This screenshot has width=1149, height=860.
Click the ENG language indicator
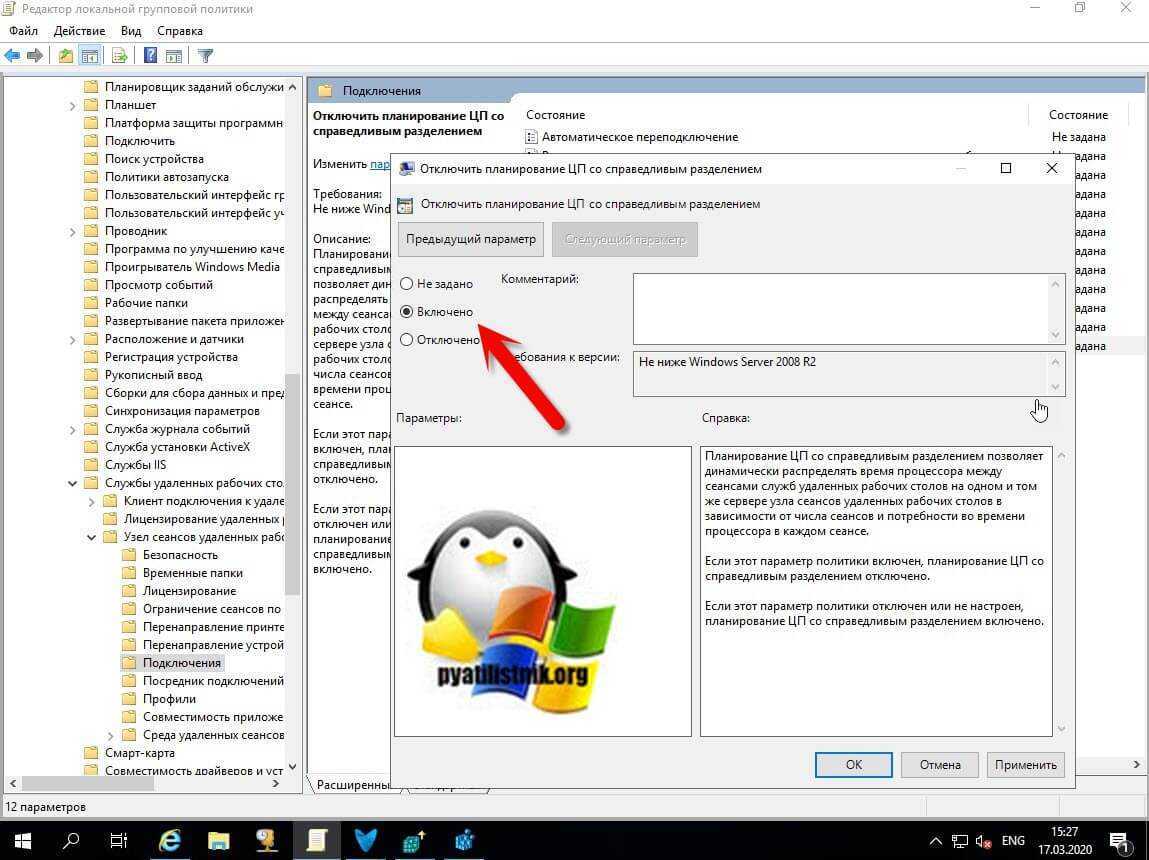pyautogui.click(x=1013, y=841)
